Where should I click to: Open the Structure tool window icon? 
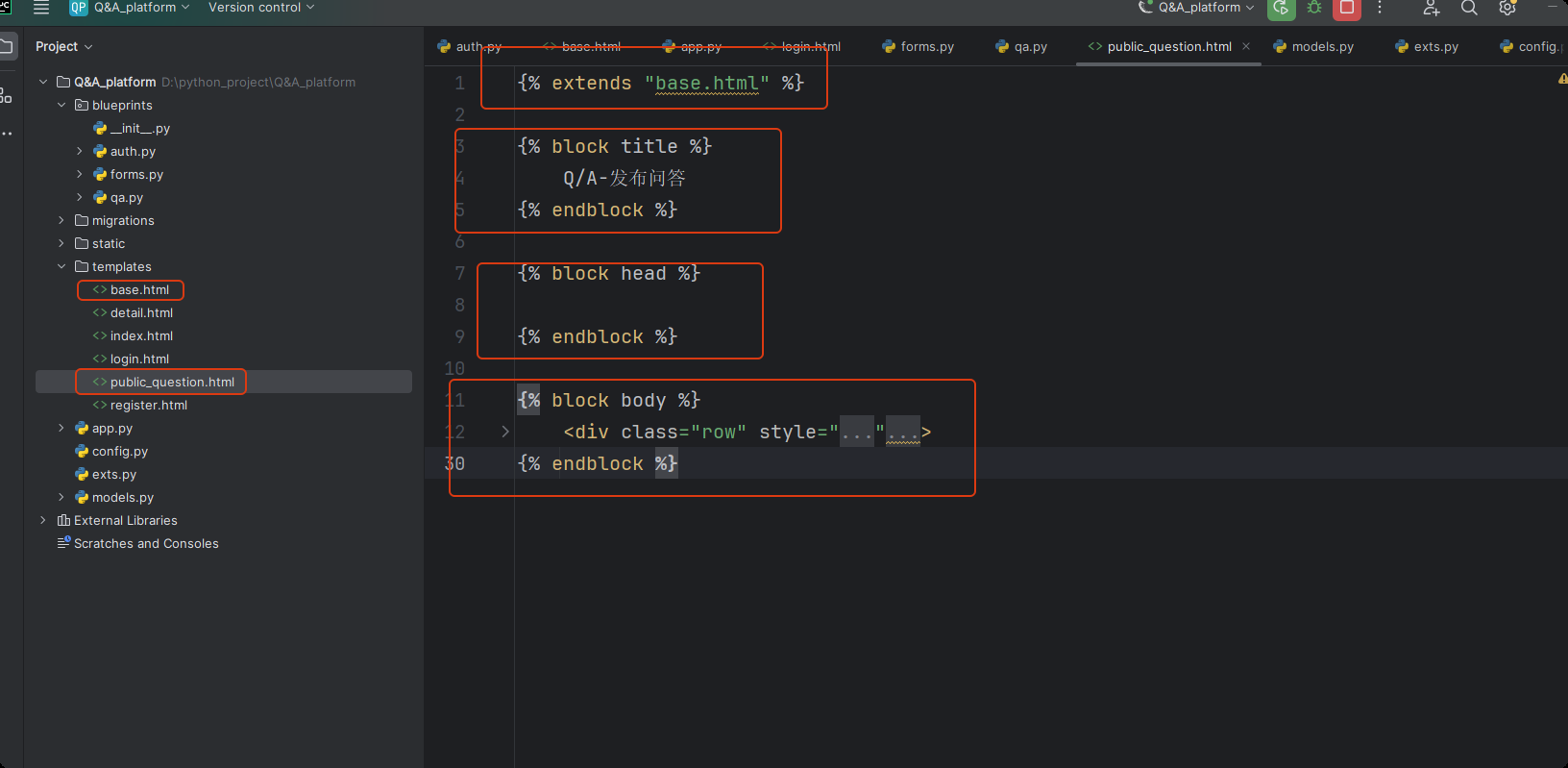click(7, 95)
